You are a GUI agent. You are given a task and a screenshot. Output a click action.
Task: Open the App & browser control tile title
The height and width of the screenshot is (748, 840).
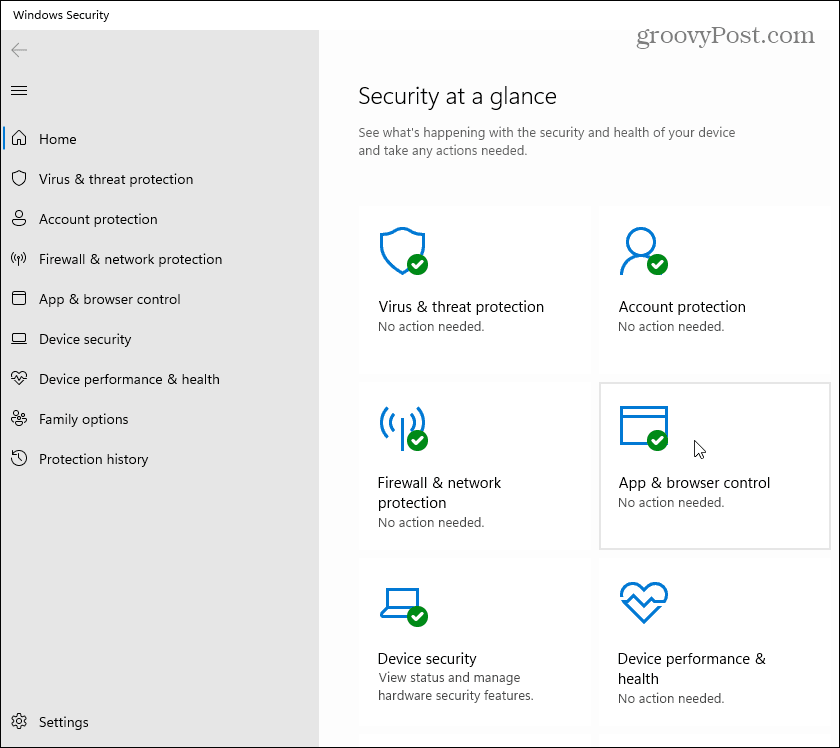pyautogui.click(x=694, y=483)
